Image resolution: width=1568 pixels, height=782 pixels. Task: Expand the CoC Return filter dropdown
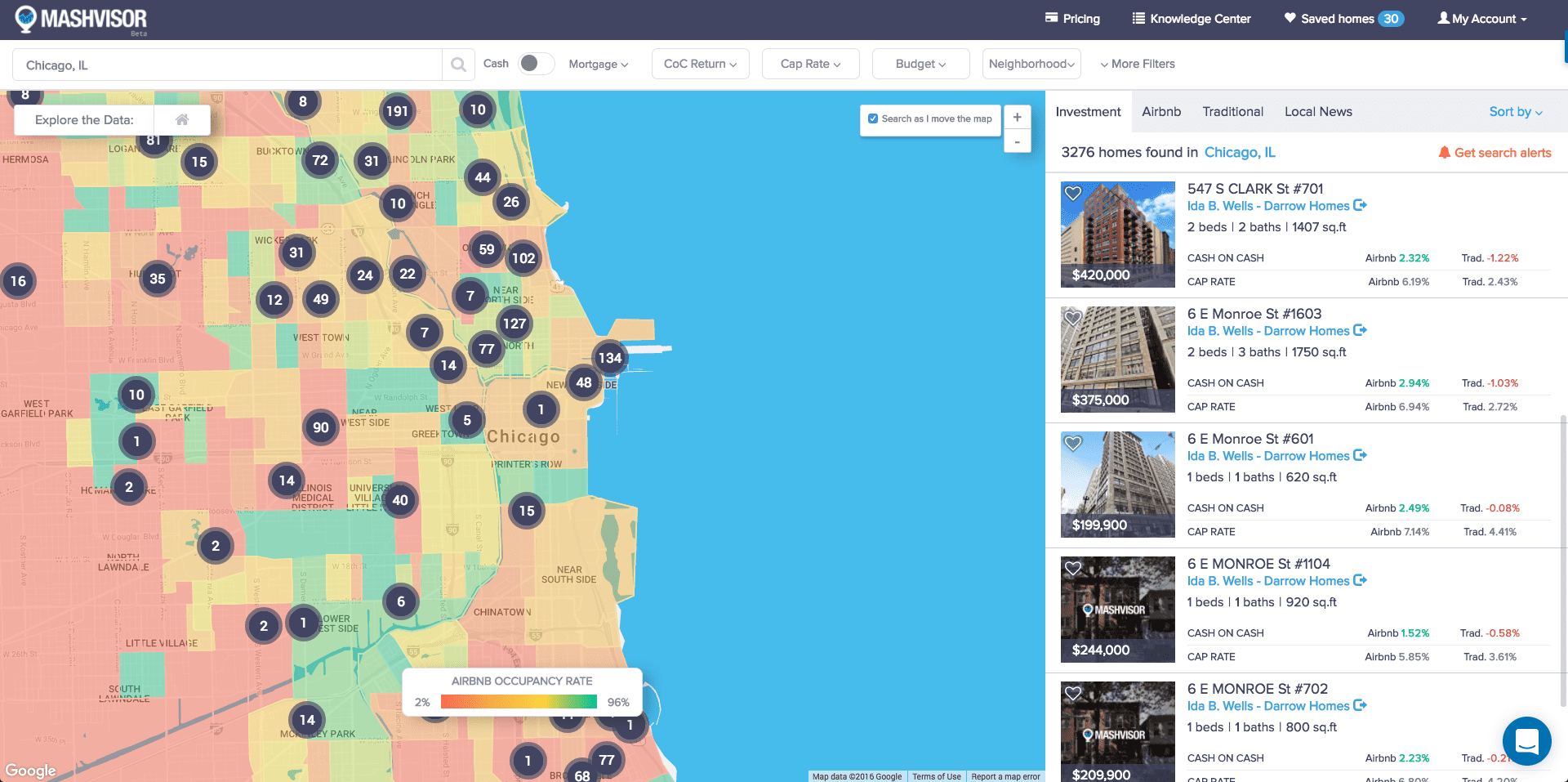coord(700,64)
